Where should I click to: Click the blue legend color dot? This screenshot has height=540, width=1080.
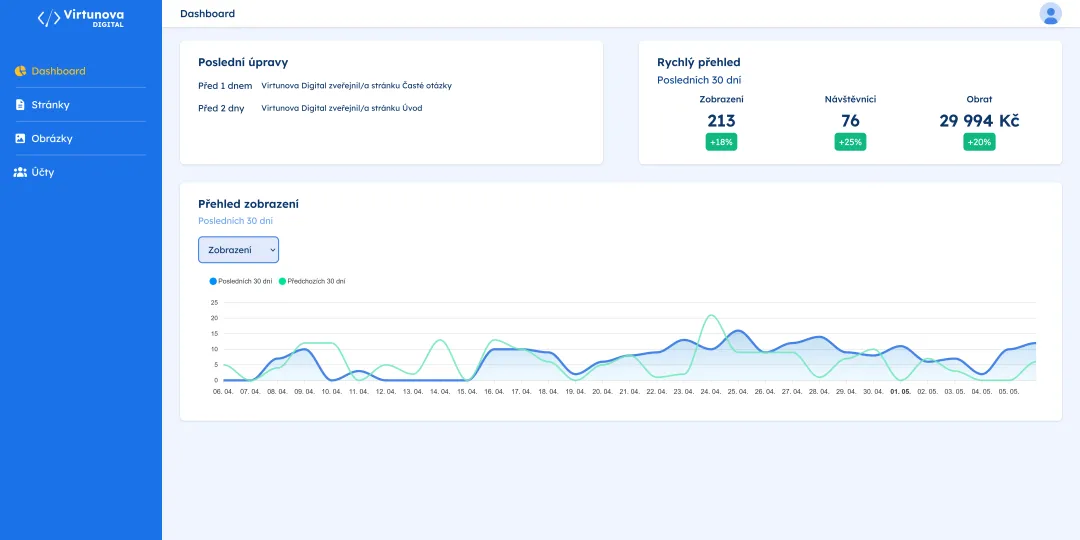click(x=213, y=281)
